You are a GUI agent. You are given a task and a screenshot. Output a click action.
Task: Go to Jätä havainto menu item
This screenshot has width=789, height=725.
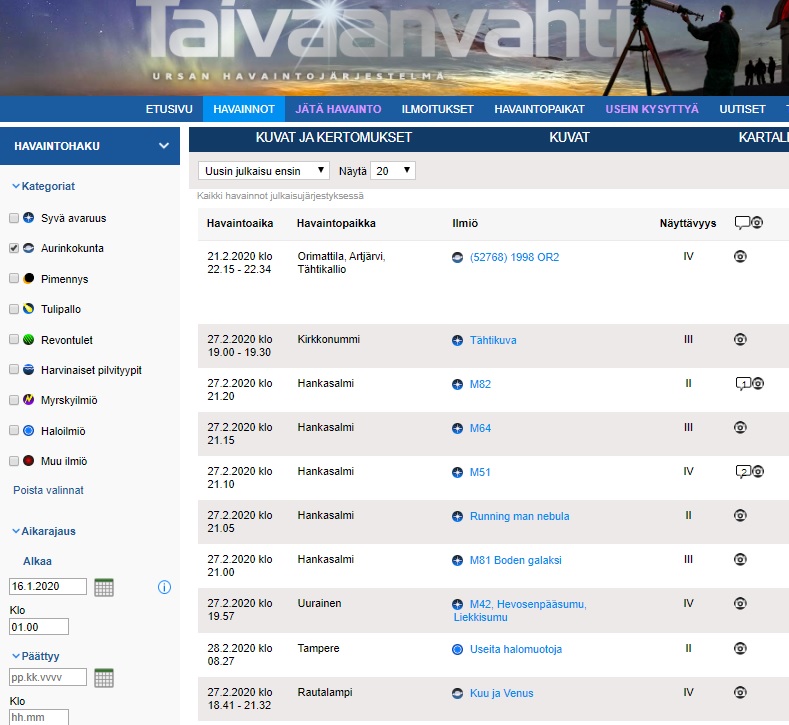pyautogui.click(x=338, y=109)
